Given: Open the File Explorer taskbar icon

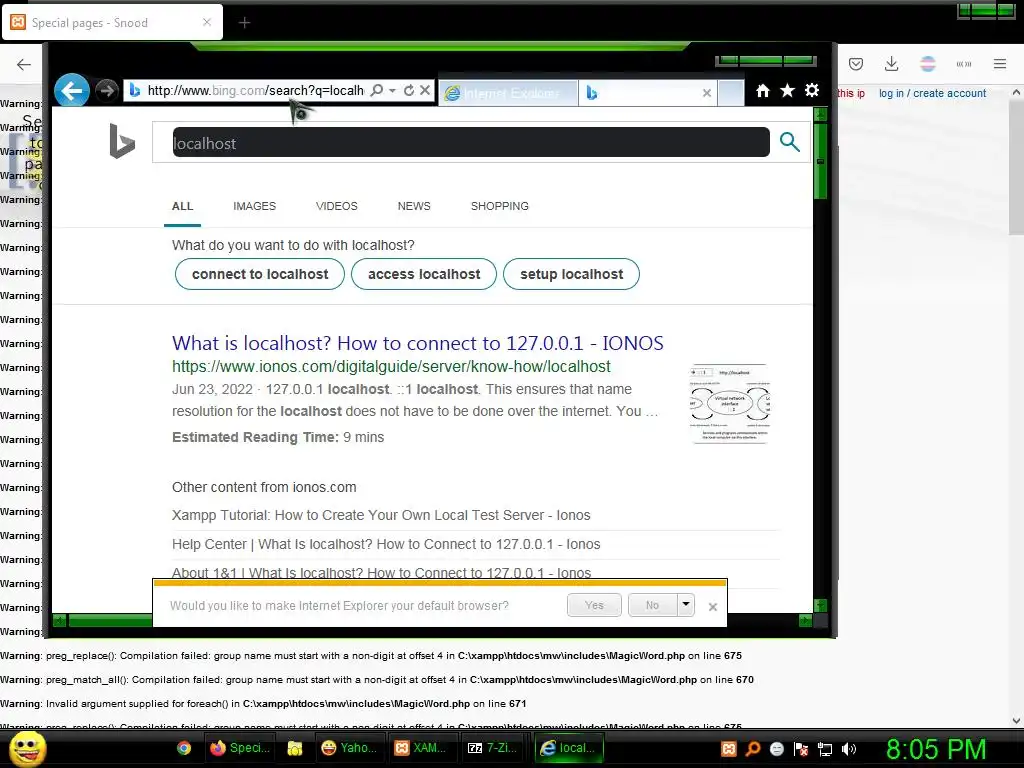Looking at the screenshot, I should (295, 748).
